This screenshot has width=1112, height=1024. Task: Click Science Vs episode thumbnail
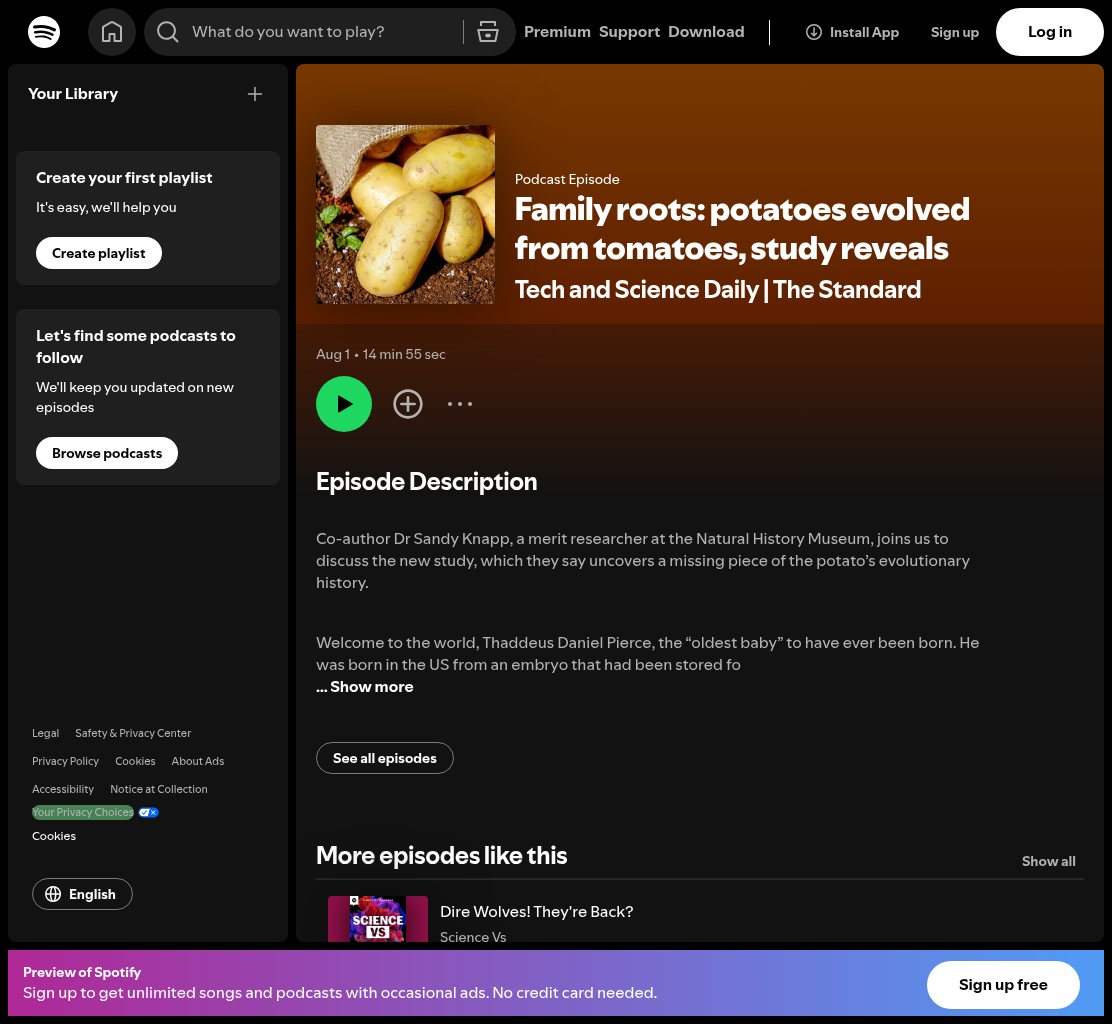pyautogui.click(x=378, y=919)
